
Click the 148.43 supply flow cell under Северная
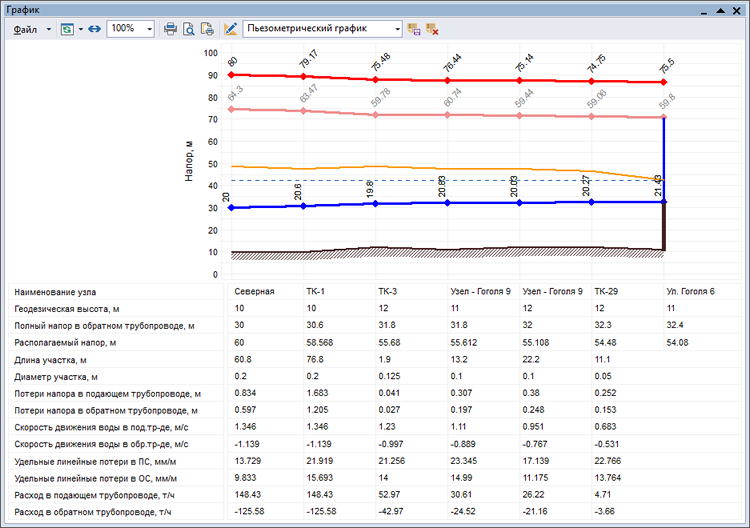pos(249,496)
